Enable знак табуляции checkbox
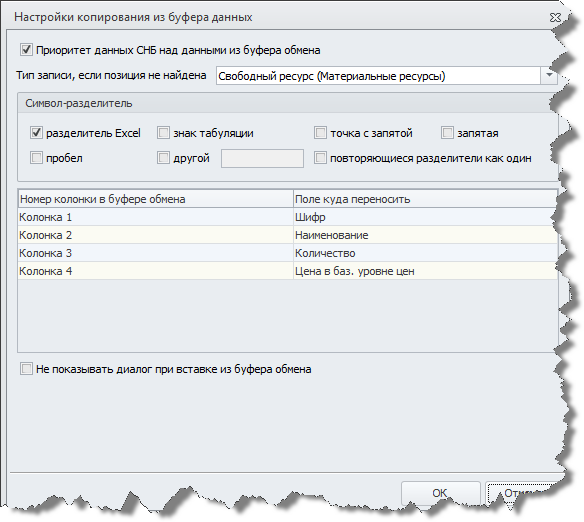This screenshot has height=522, width=584. (163, 133)
